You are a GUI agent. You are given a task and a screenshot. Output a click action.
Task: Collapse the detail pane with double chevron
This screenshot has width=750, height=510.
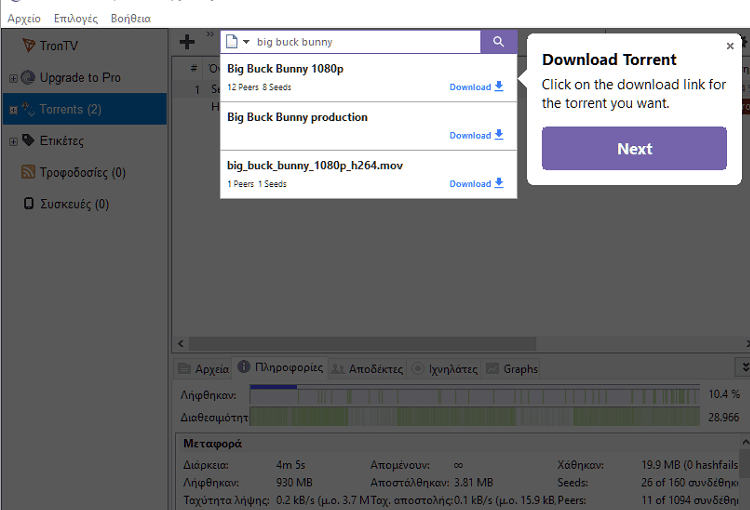[744, 367]
